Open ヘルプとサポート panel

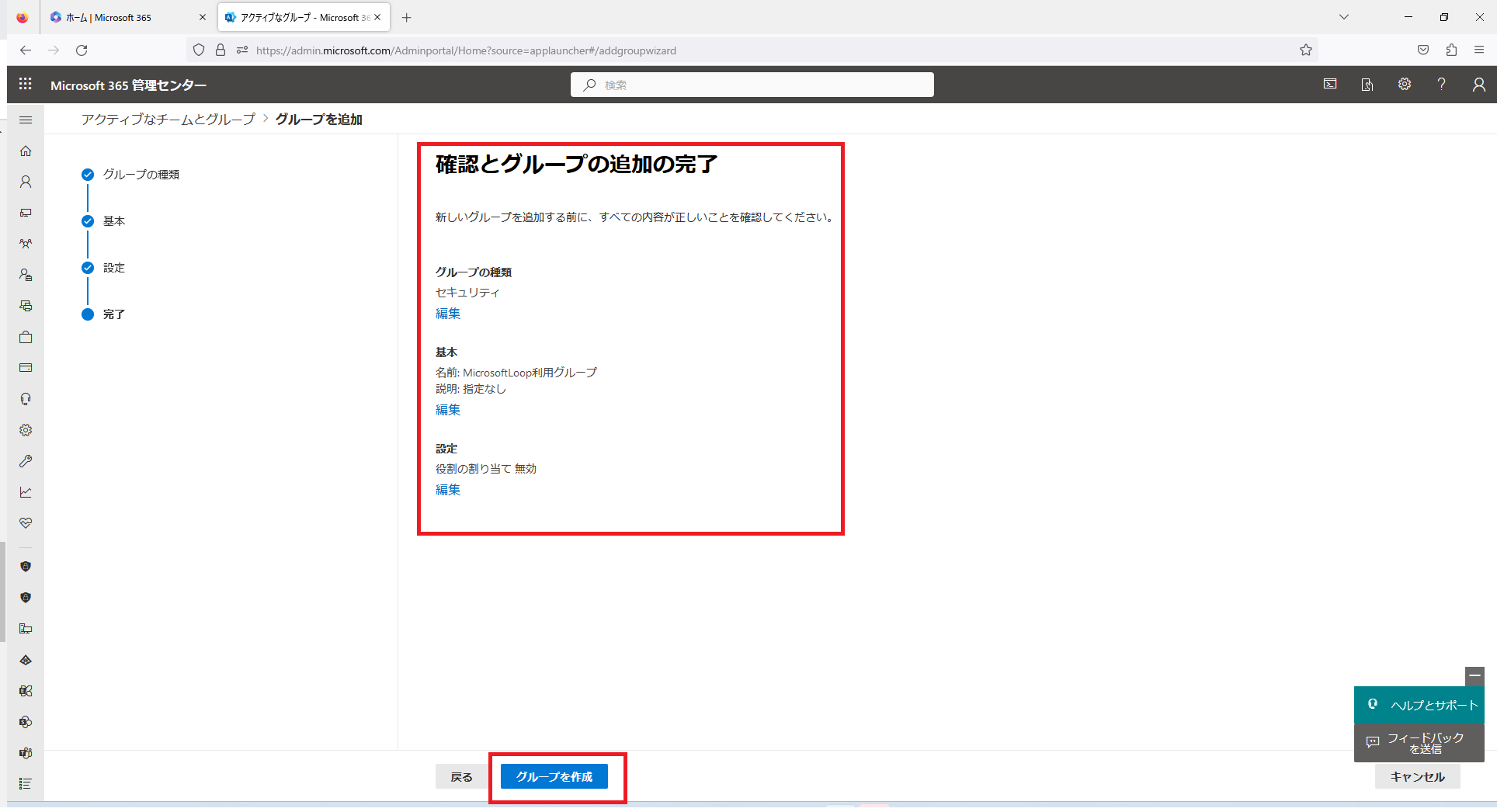click(x=1419, y=705)
